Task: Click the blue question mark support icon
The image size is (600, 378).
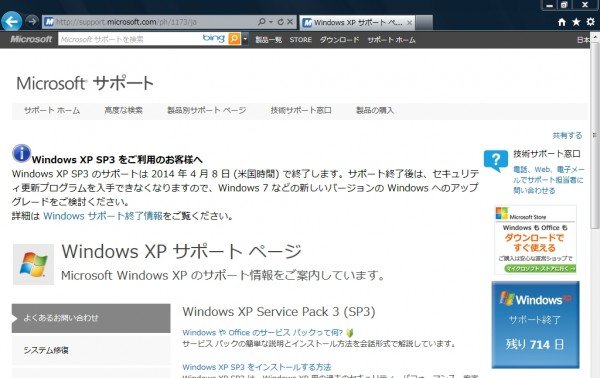Action: (x=496, y=160)
